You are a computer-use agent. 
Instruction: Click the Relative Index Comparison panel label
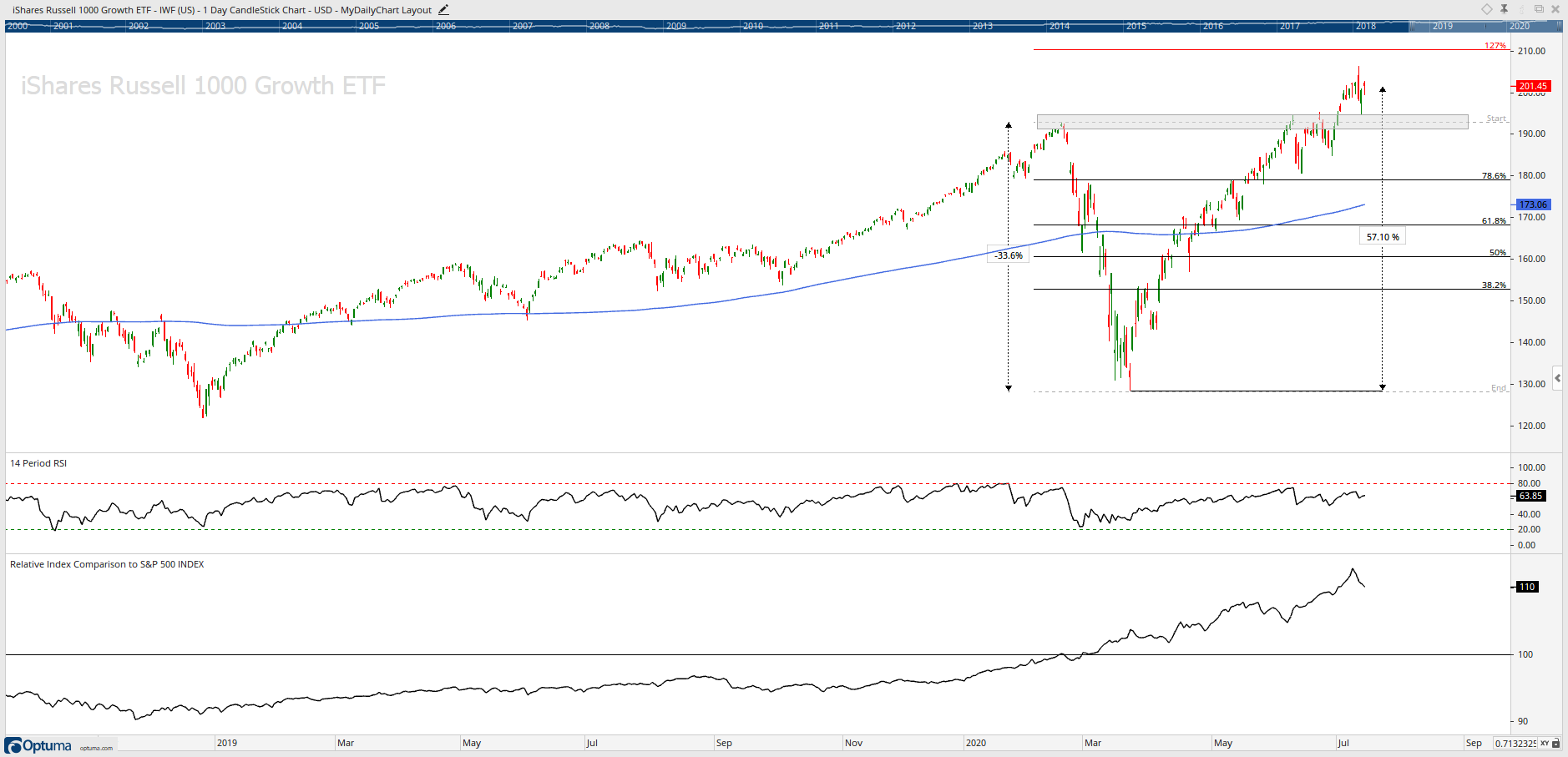(x=107, y=564)
